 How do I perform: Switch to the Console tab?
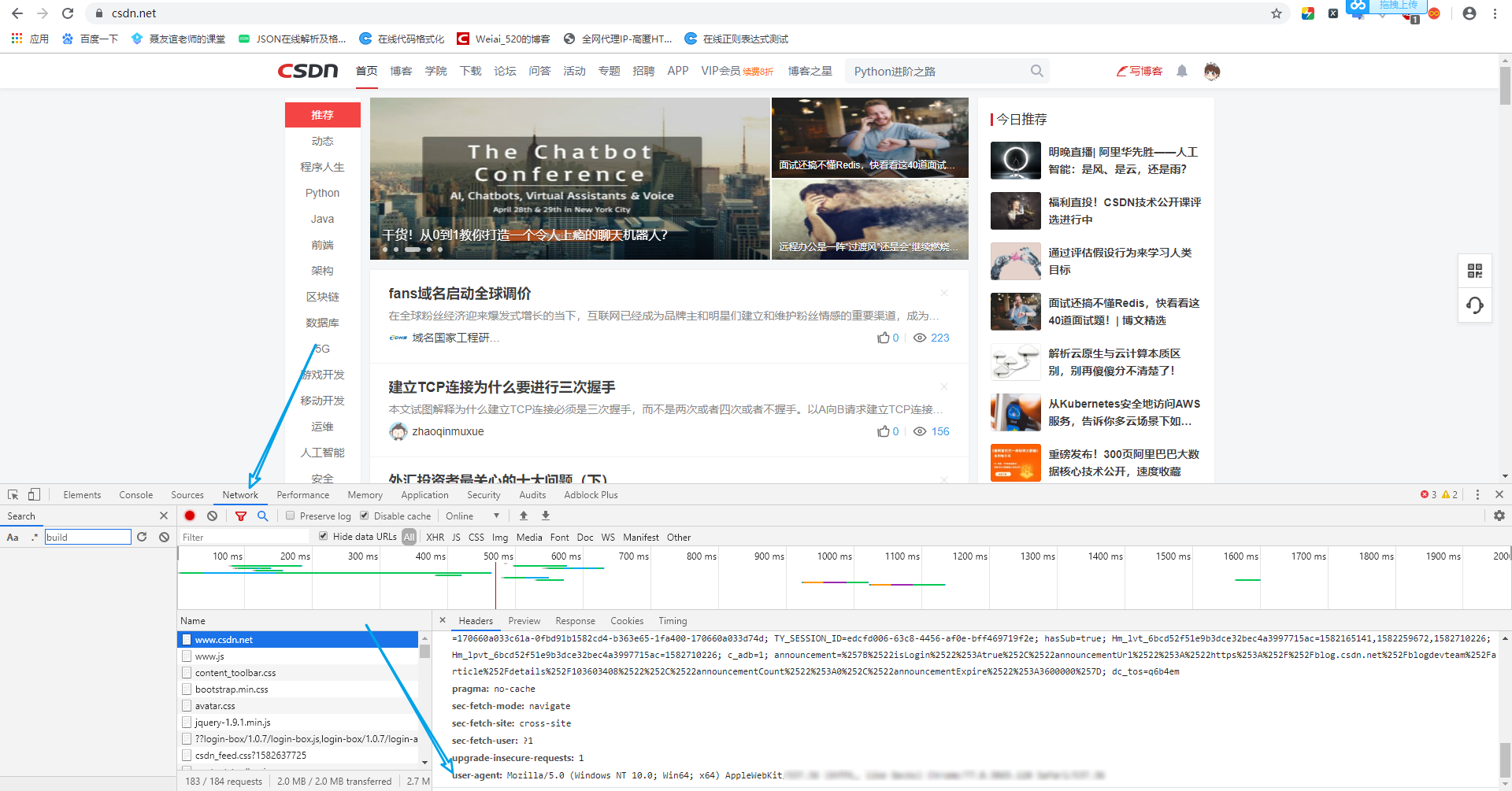click(x=136, y=494)
